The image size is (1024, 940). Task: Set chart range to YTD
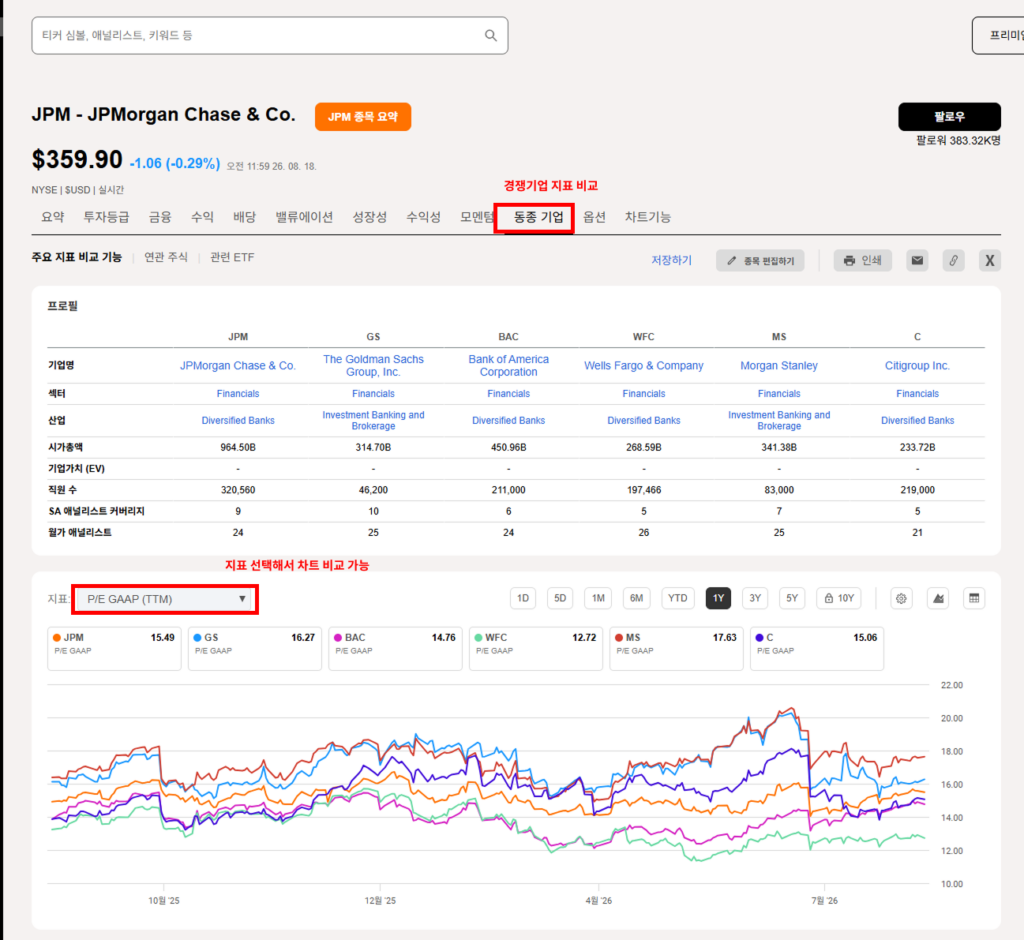click(x=677, y=598)
